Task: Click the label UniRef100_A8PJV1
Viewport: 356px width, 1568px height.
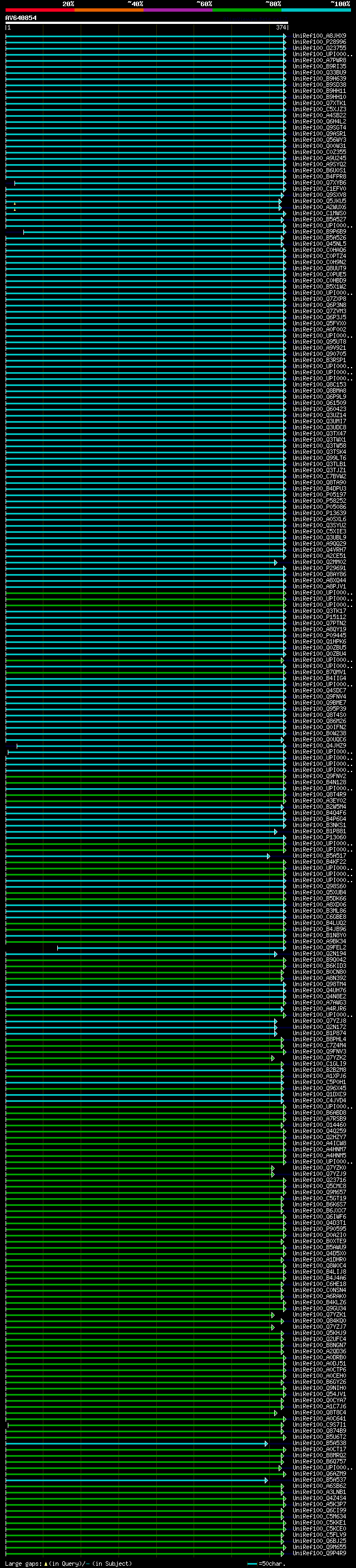Action: [x=319, y=587]
